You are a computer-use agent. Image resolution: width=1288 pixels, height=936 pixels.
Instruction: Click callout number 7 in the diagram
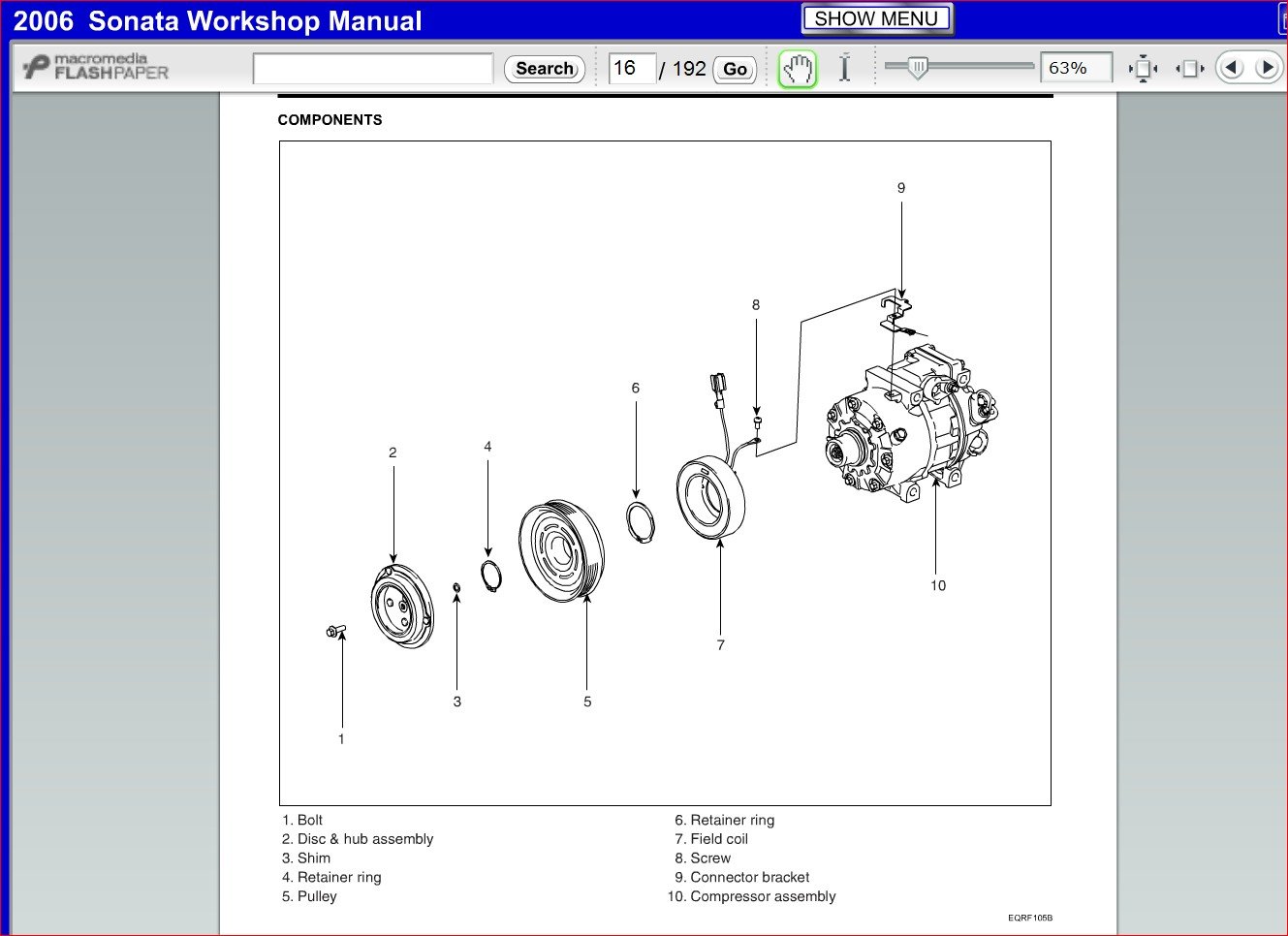tap(721, 645)
